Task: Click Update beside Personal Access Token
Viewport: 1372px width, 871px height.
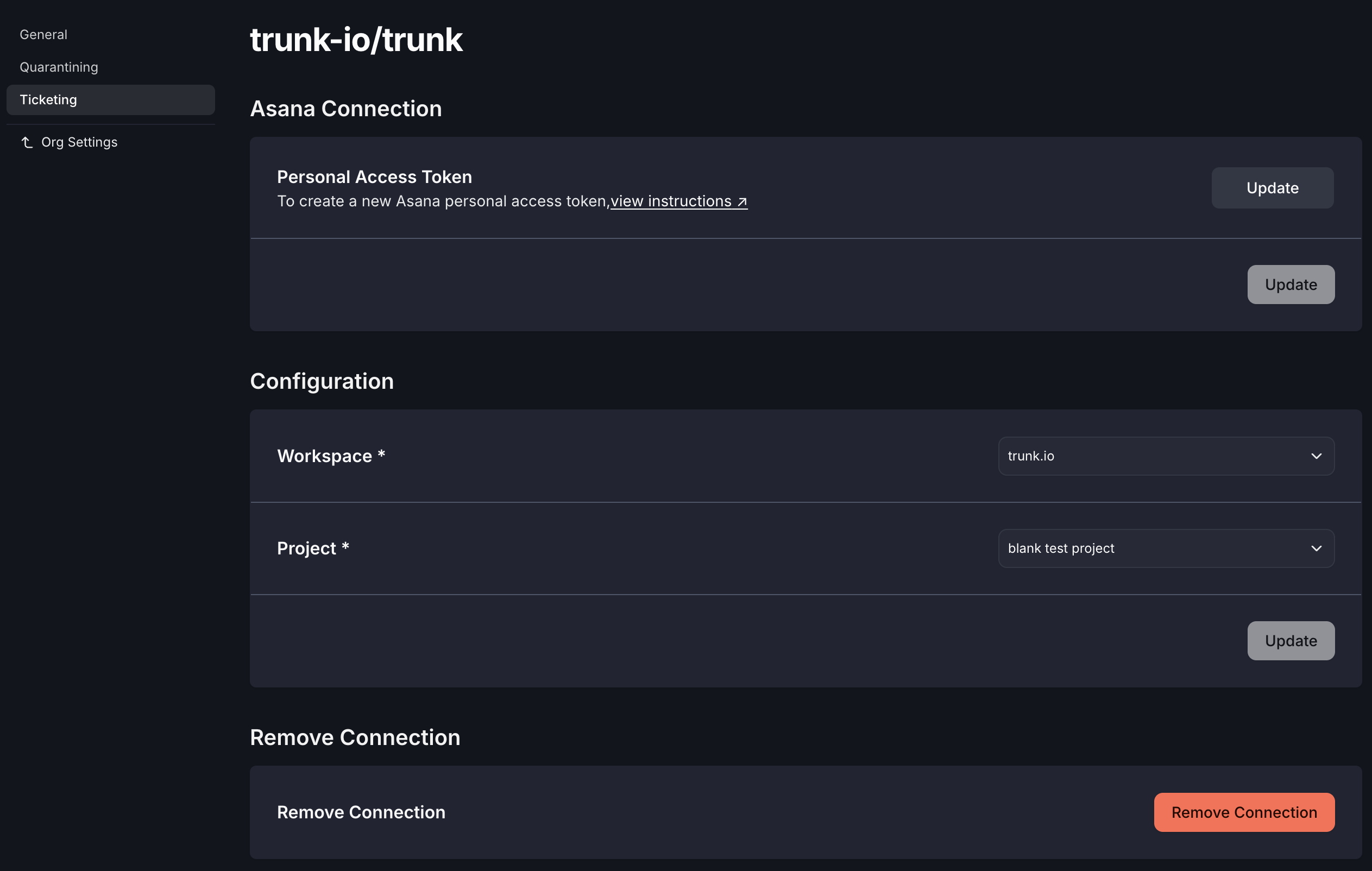Action: point(1272,188)
